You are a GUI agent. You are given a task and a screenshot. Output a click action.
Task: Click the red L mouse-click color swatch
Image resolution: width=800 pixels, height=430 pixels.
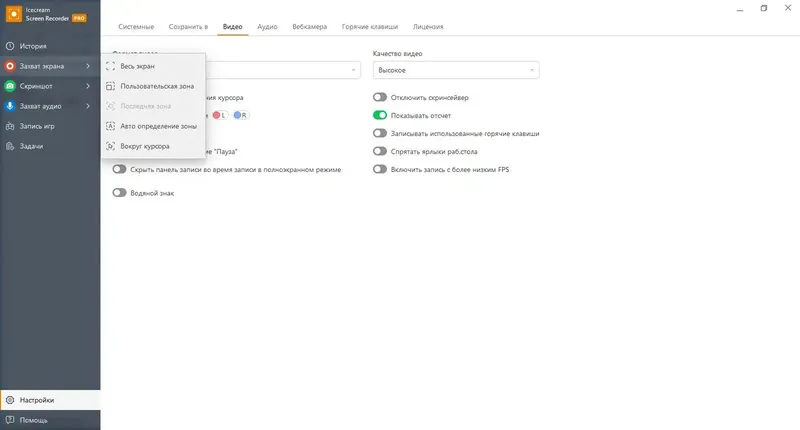click(x=219, y=115)
